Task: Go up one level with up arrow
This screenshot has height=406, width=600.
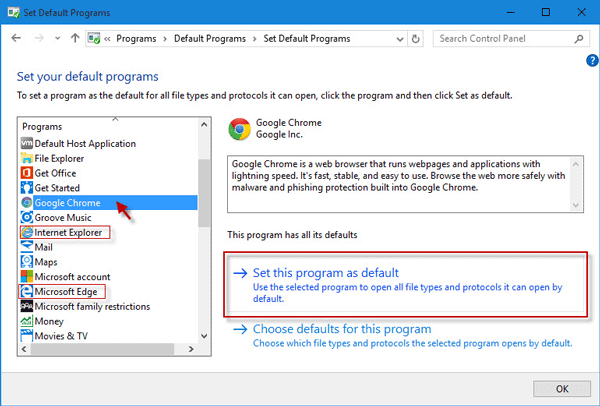Action: pos(75,38)
